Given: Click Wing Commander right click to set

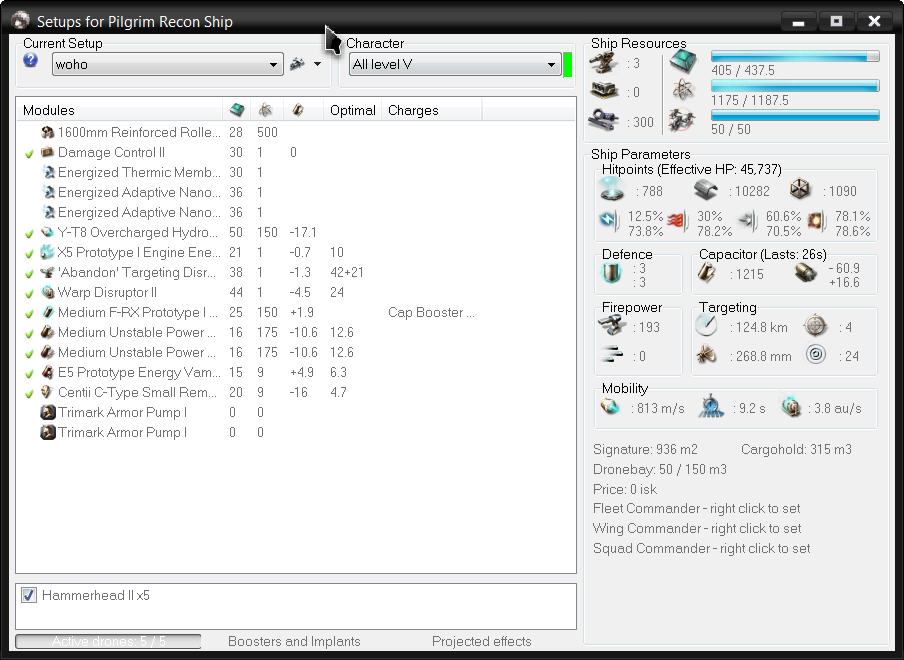Looking at the screenshot, I should [697, 528].
